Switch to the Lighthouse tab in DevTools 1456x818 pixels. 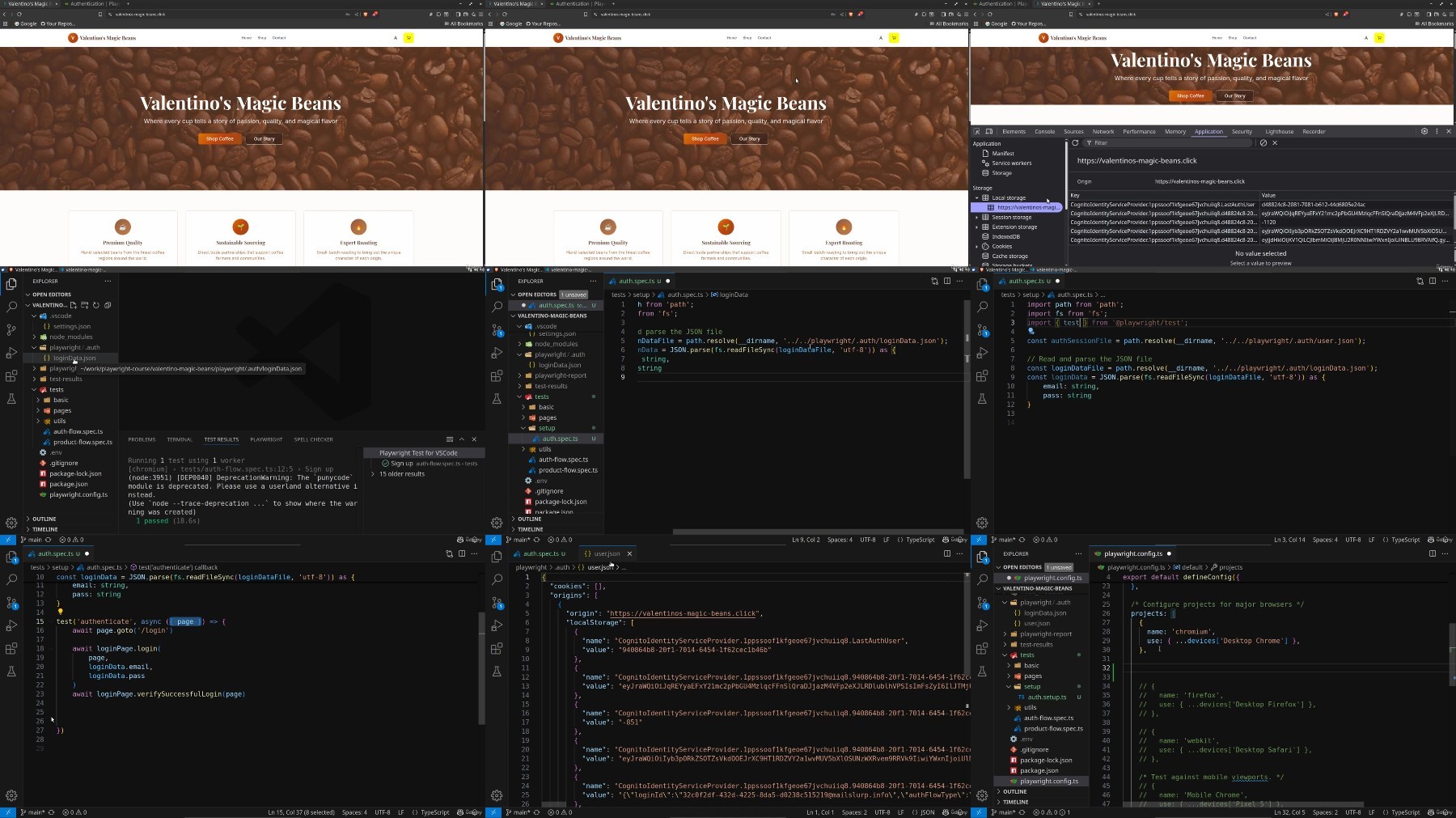(x=1279, y=131)
